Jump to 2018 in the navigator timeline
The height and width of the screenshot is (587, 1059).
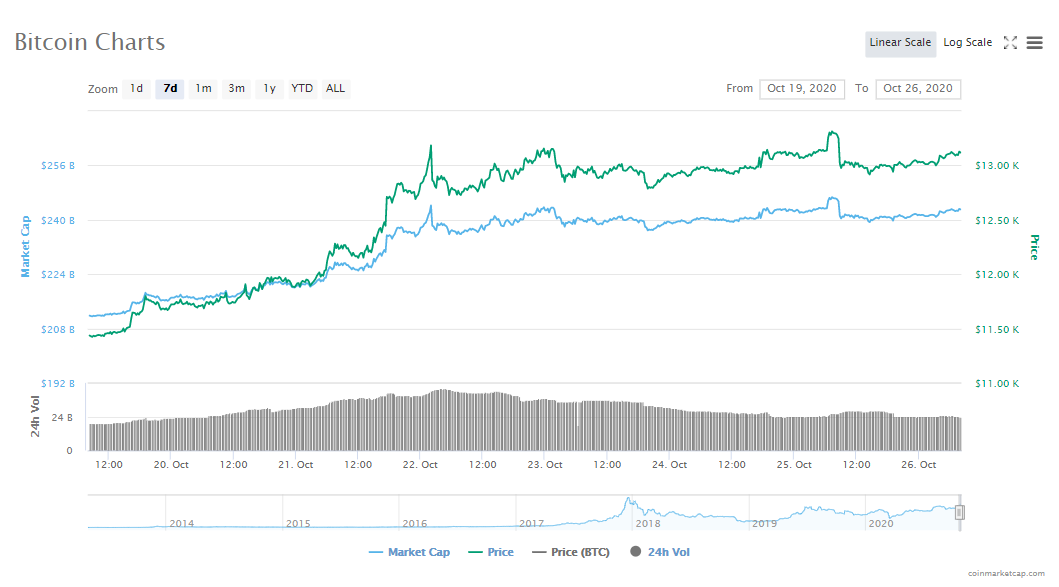(x=648, y=524)
